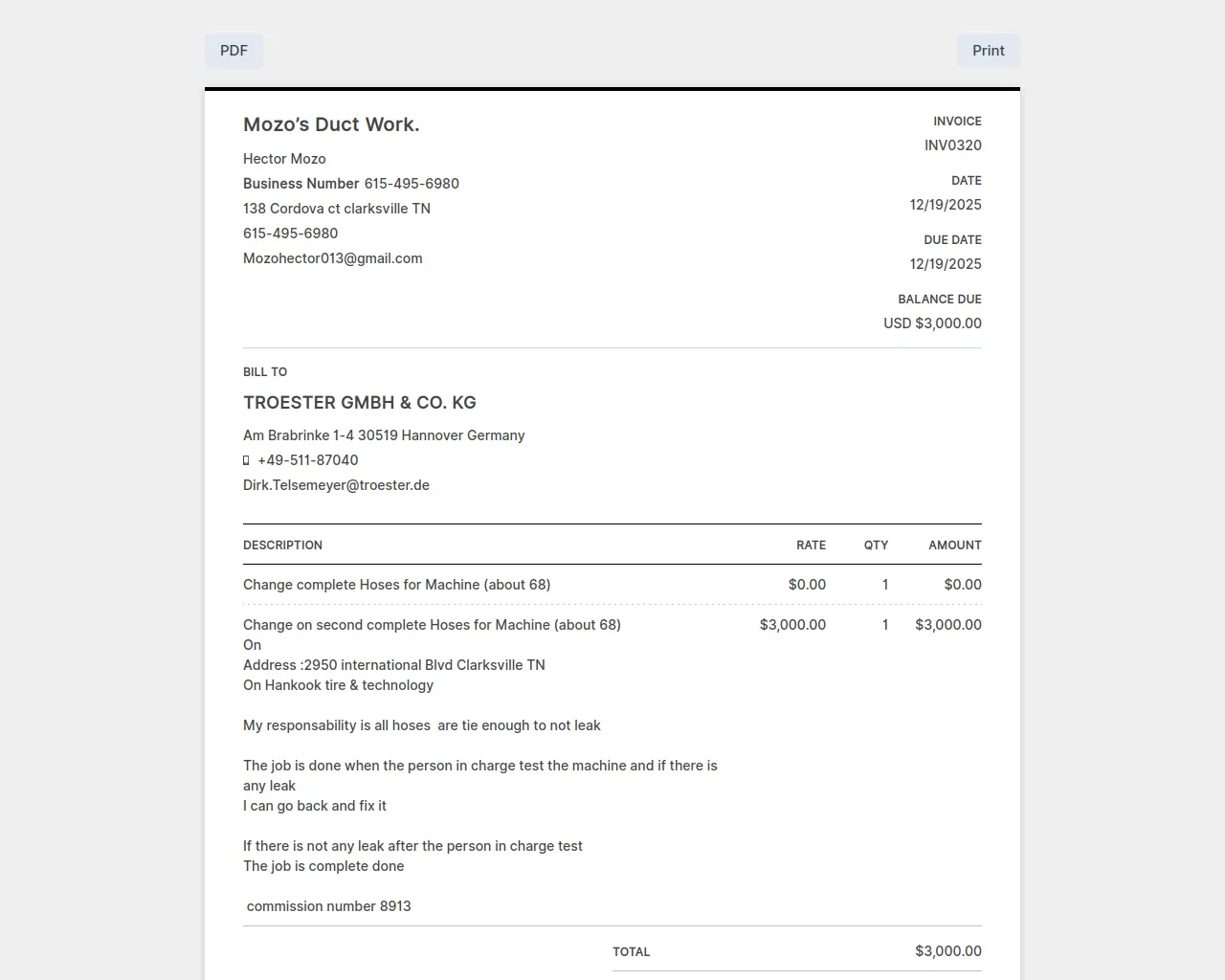Click the Dirk.Telsemeyer@troester.de email
The width and height of the screenshot is (1225, 980).
(336, 485)
